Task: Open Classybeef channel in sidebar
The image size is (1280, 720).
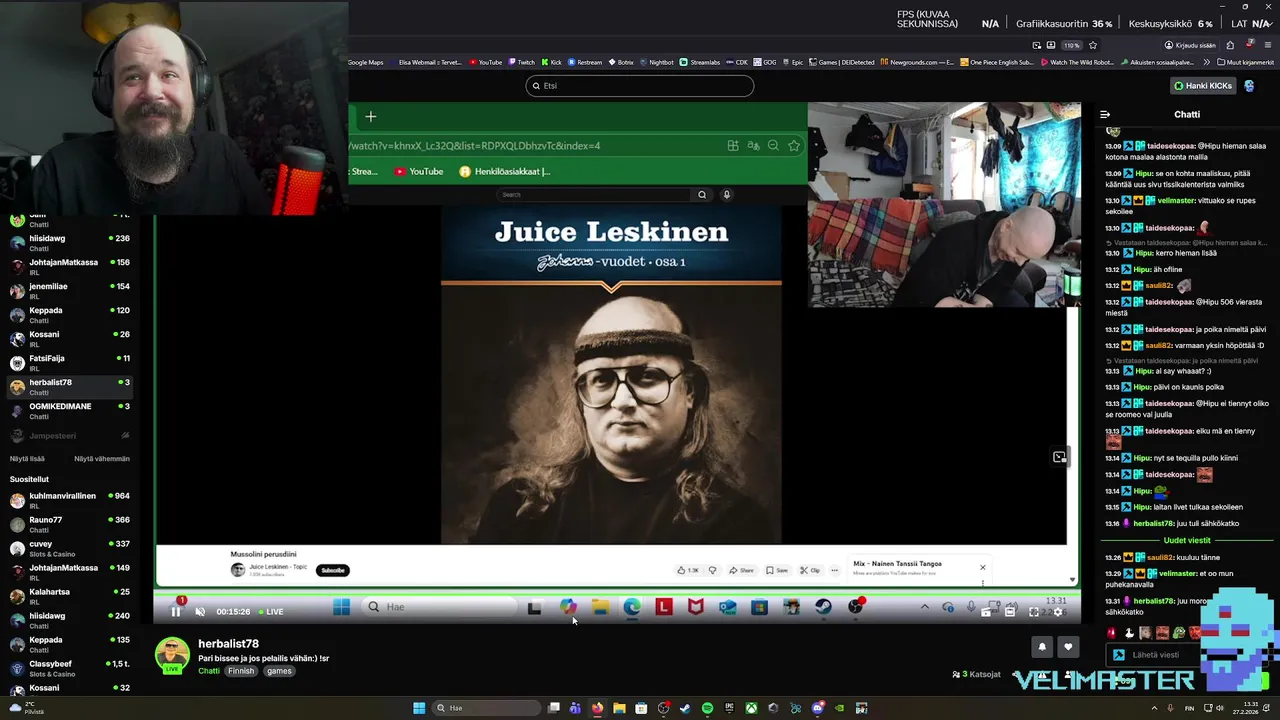Action: pos(70,668)
